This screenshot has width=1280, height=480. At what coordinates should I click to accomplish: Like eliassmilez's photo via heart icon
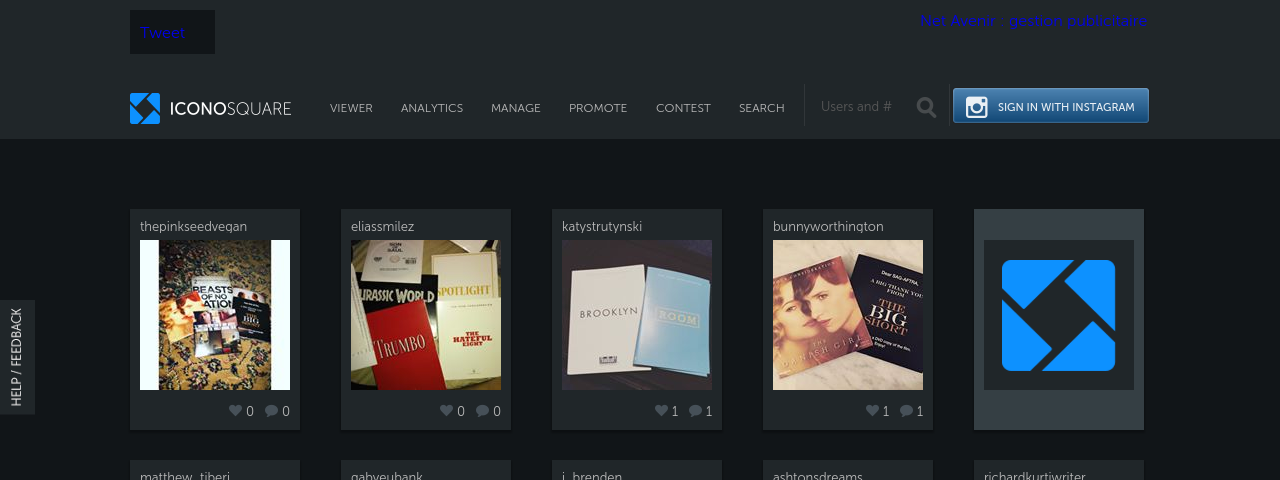pos(446,411)
